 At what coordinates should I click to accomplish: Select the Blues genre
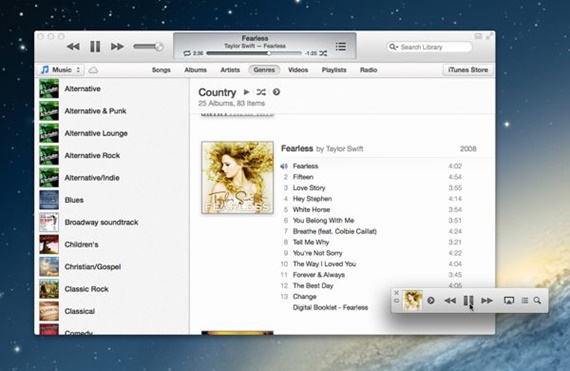pyautogui.click(x=112, y=200)
